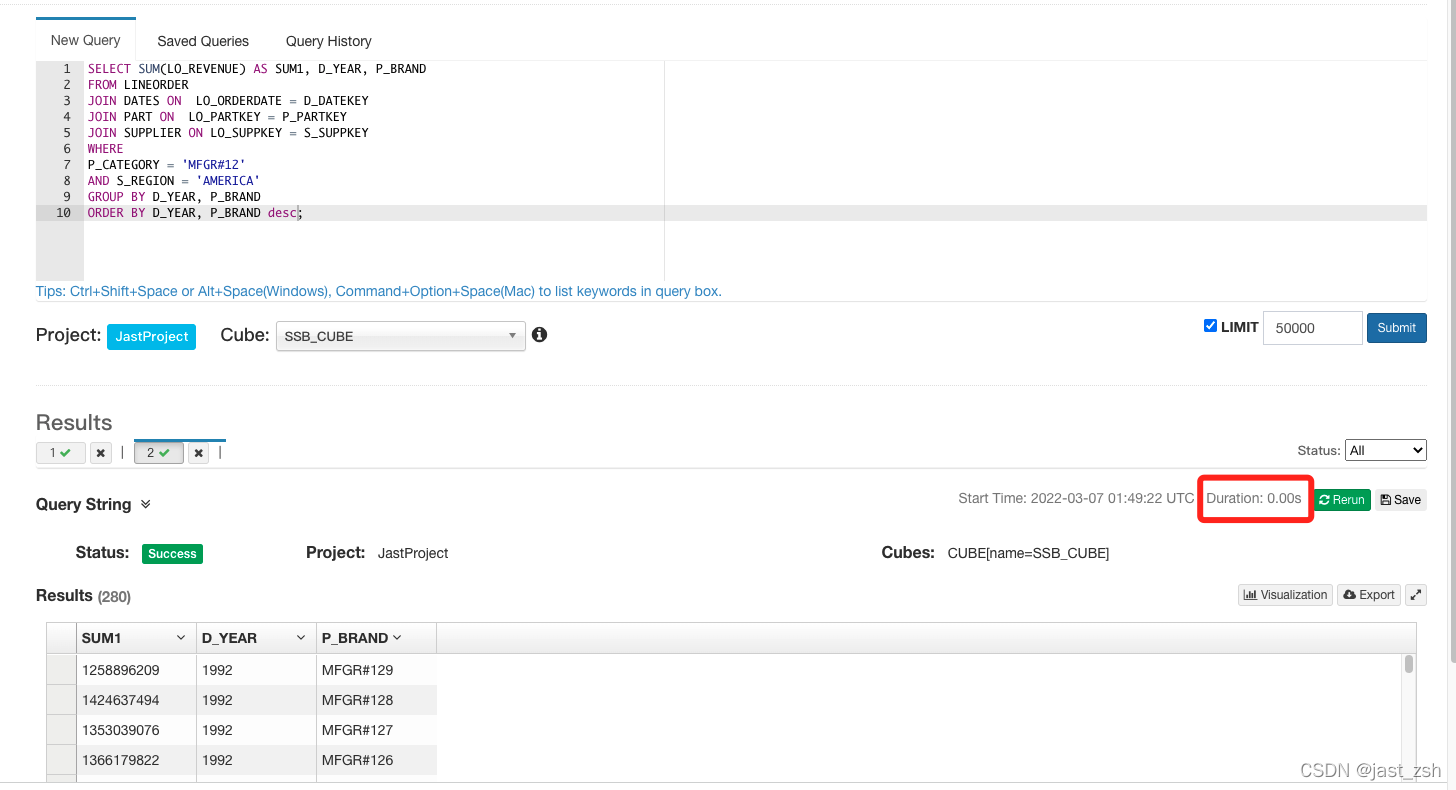The image size is (1456, 790).
Task: Select result tab 1
Action: coord(60,453)
